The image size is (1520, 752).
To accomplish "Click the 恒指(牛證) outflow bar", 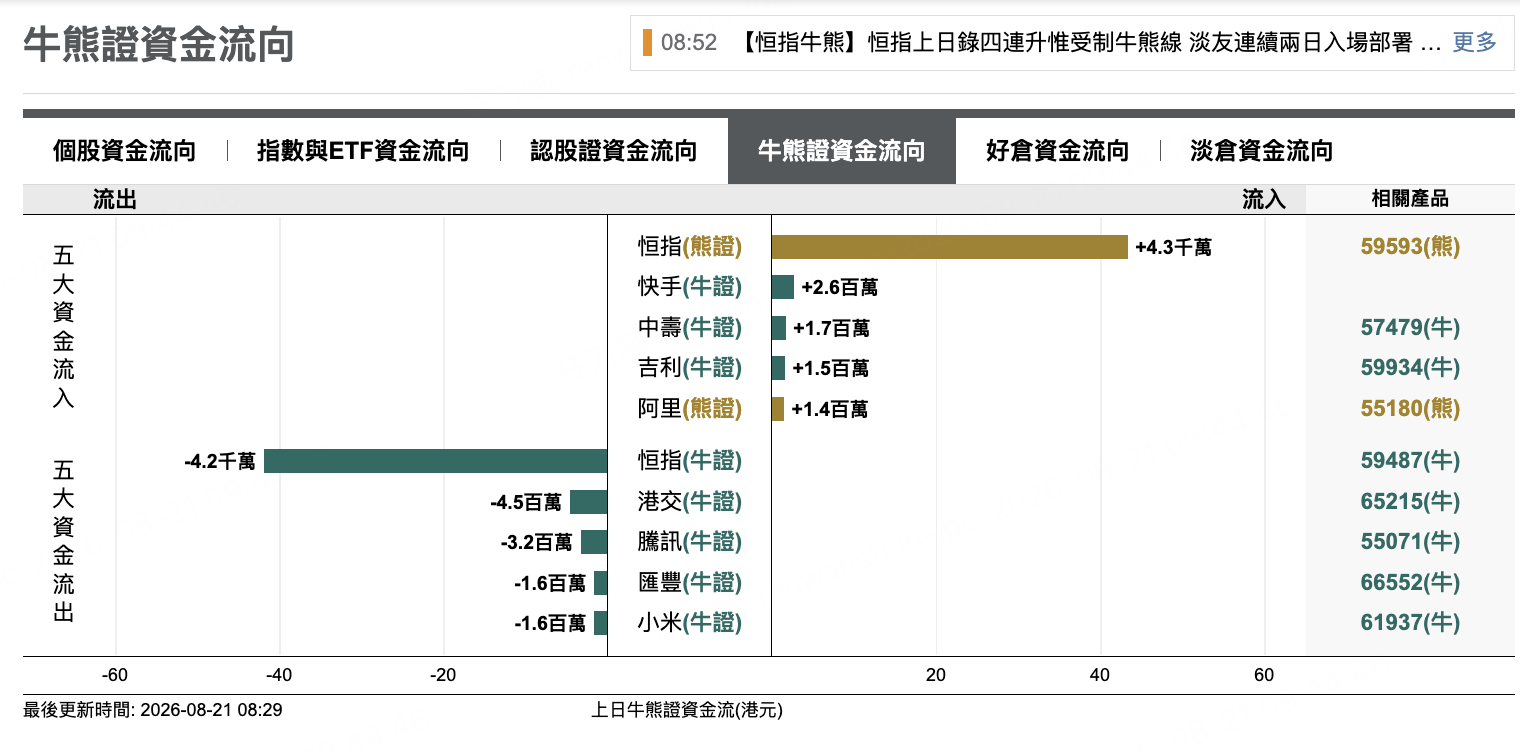I will pyautogui.click(x=436, y=461).
